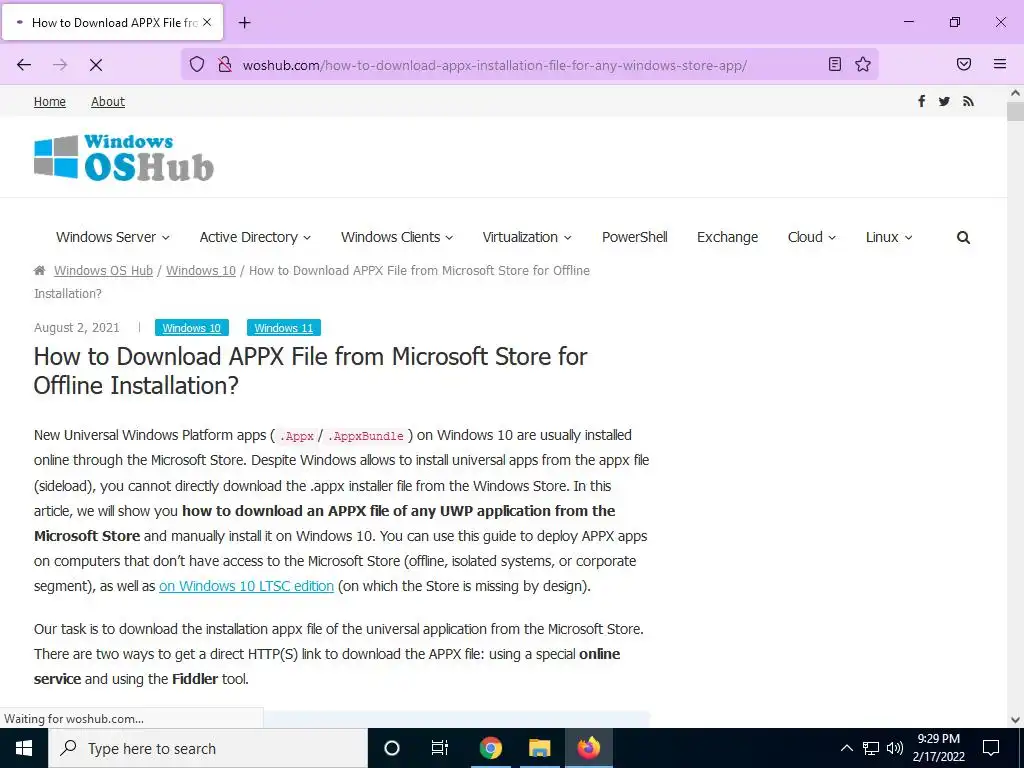
Task: Click the taskbar clock showing 9:29 PM
Action: 938,748
